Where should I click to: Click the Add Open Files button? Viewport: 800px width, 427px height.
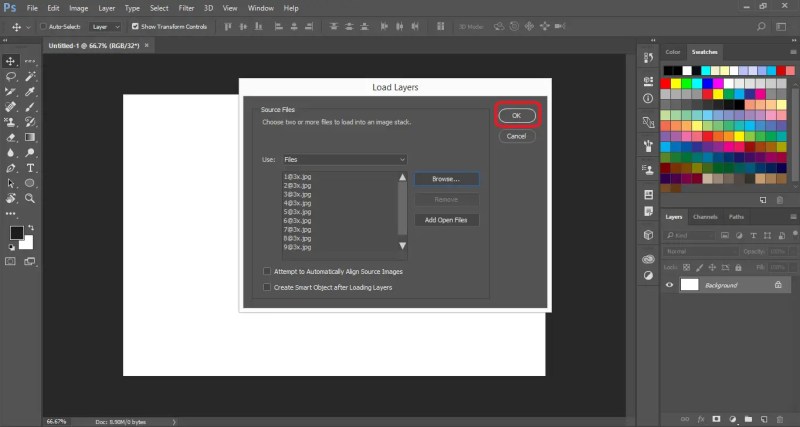point(446,220)
